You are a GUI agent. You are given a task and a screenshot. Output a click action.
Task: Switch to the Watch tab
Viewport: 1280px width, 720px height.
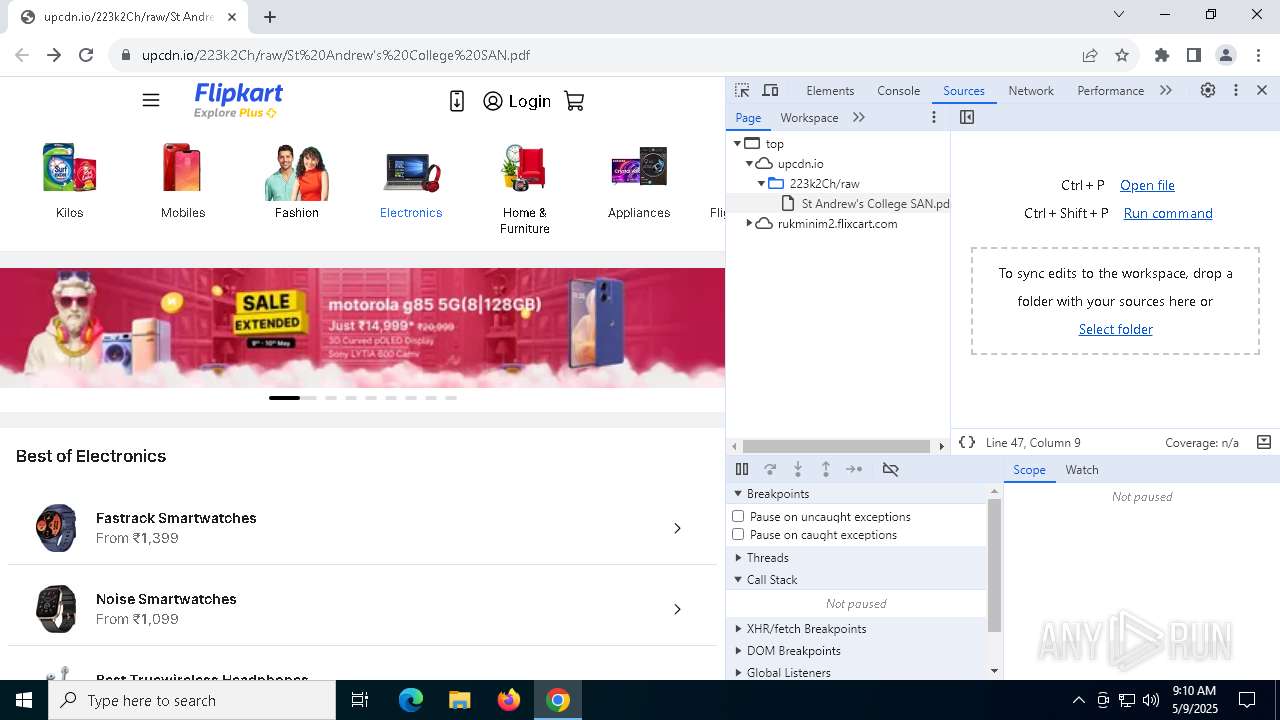coord(1082,469)
